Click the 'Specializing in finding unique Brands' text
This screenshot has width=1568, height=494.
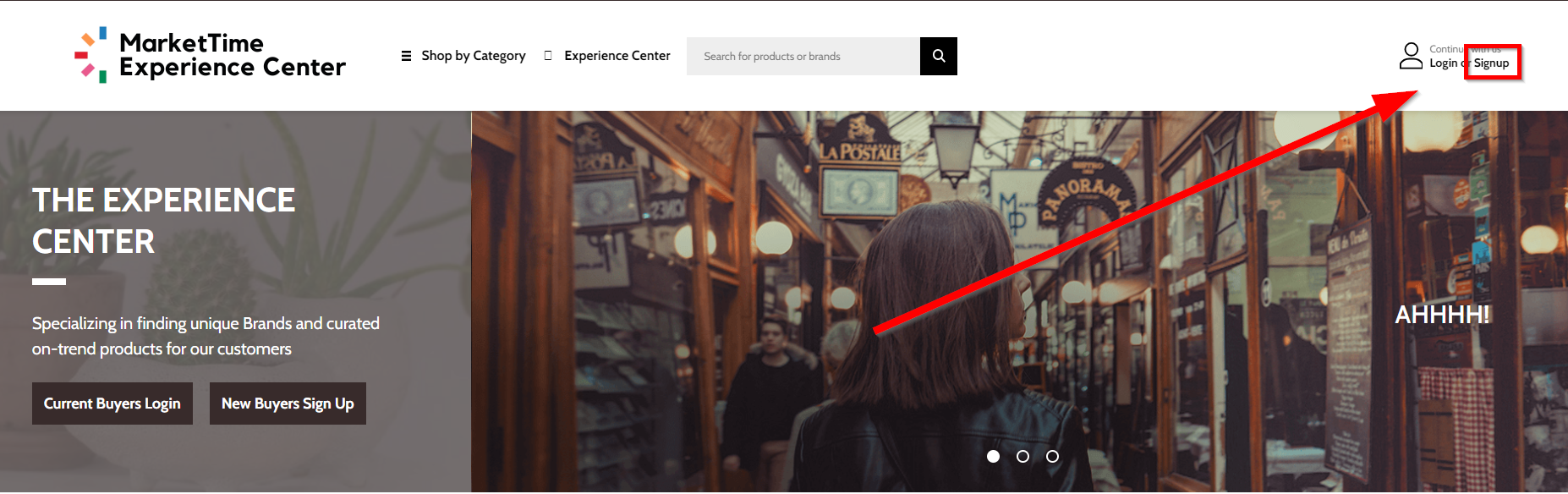[x=206, y=336]
